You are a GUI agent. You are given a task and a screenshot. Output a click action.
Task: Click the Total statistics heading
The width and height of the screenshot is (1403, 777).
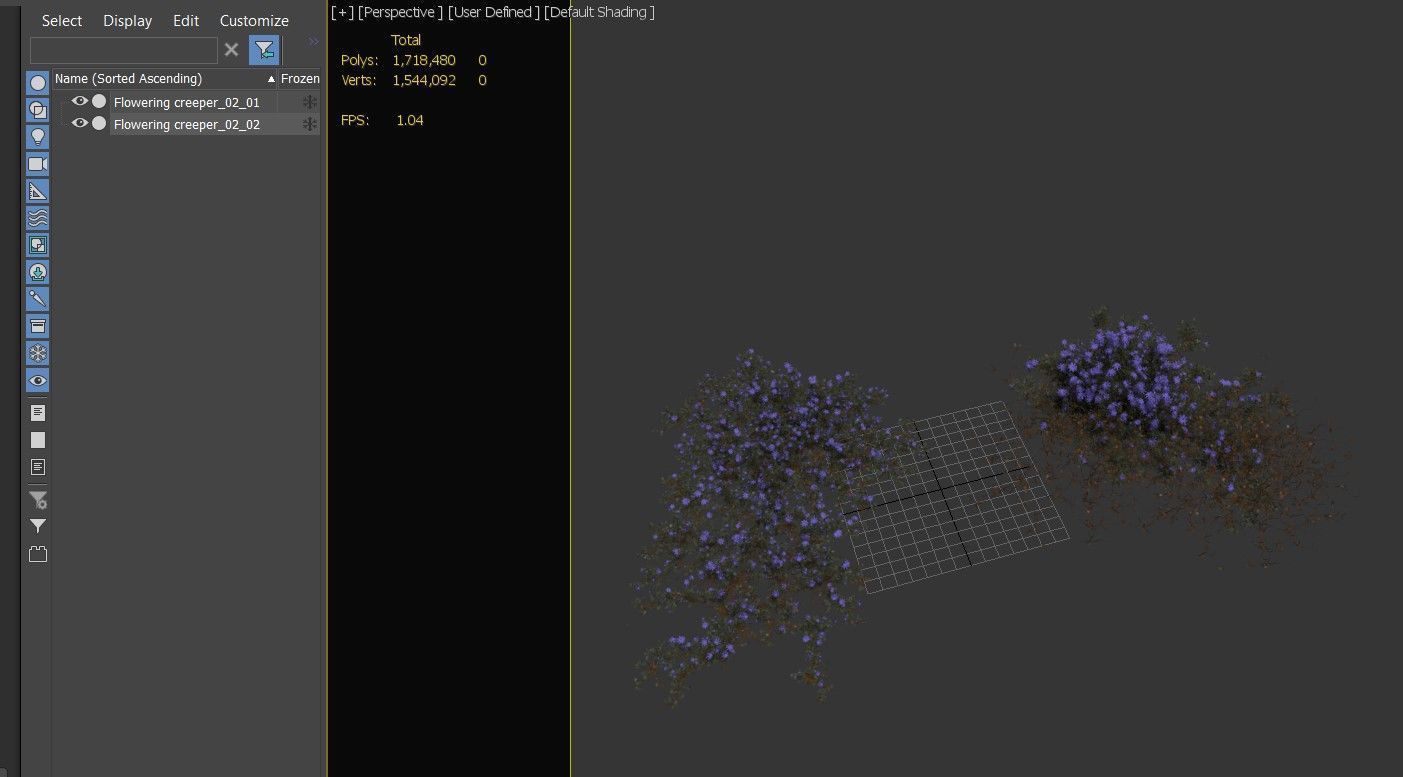pyautogui.click(x=406, y=40)
